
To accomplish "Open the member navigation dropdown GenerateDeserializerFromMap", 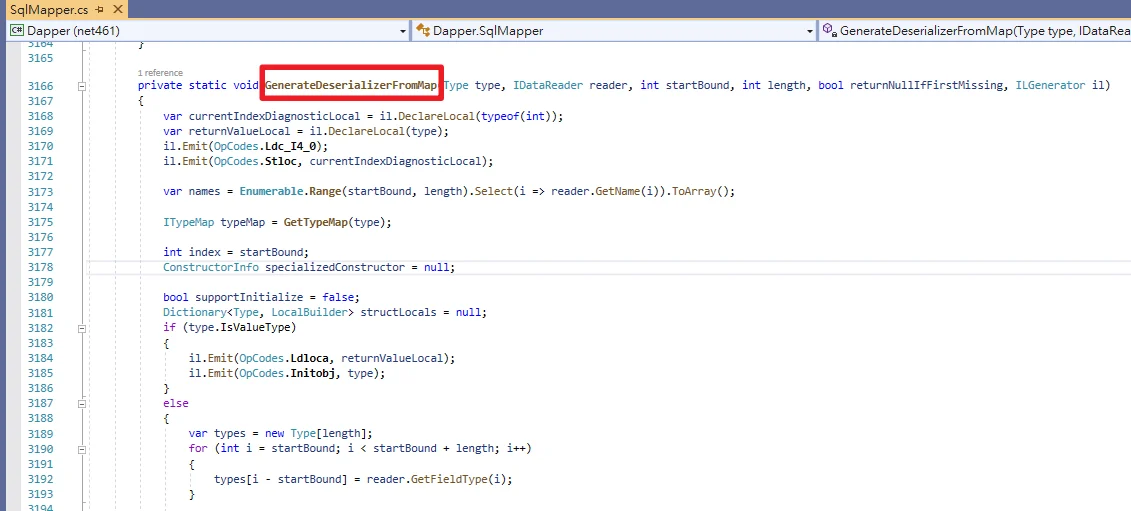I will pyautogui.click(x=975, y=31).
